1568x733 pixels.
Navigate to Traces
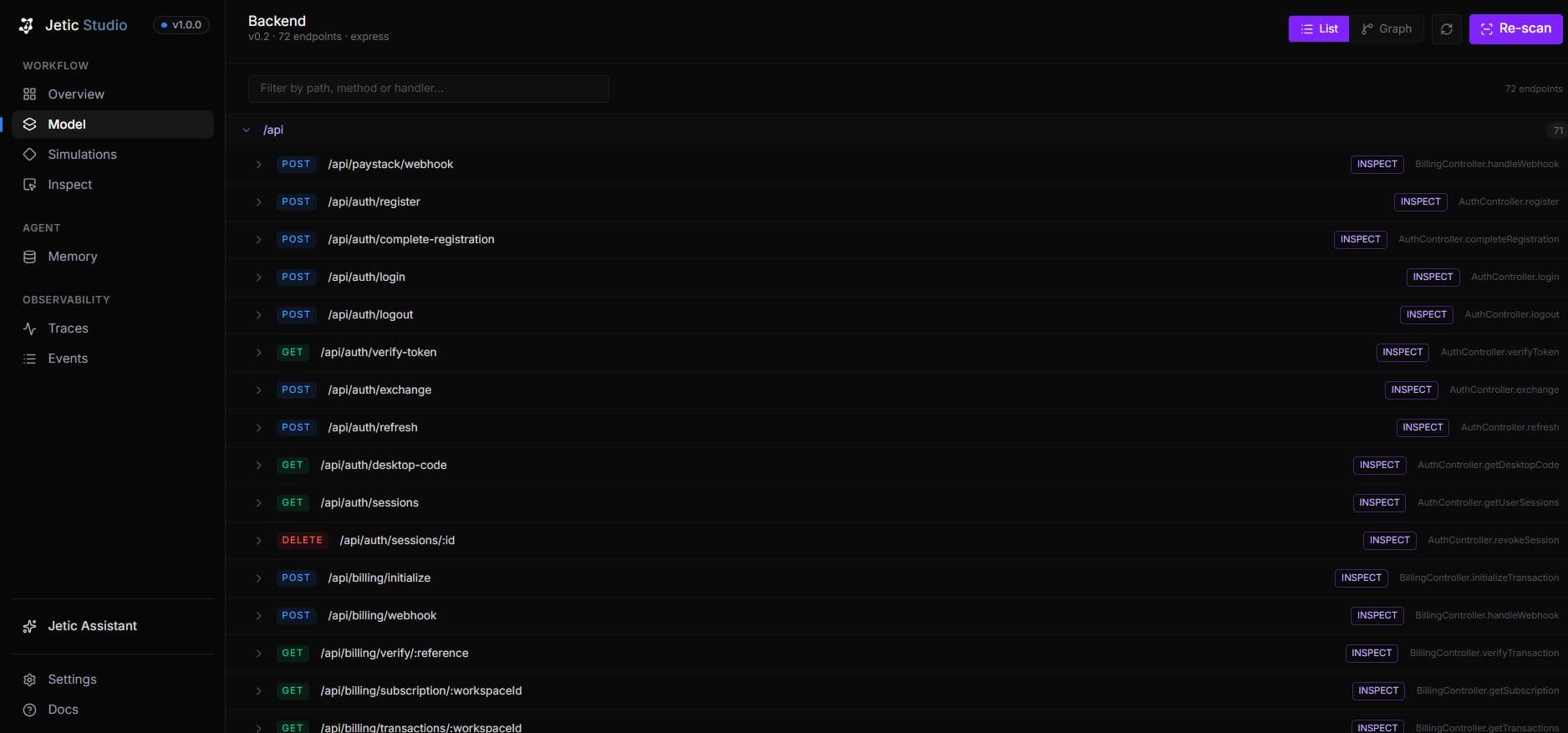(113, 328)
